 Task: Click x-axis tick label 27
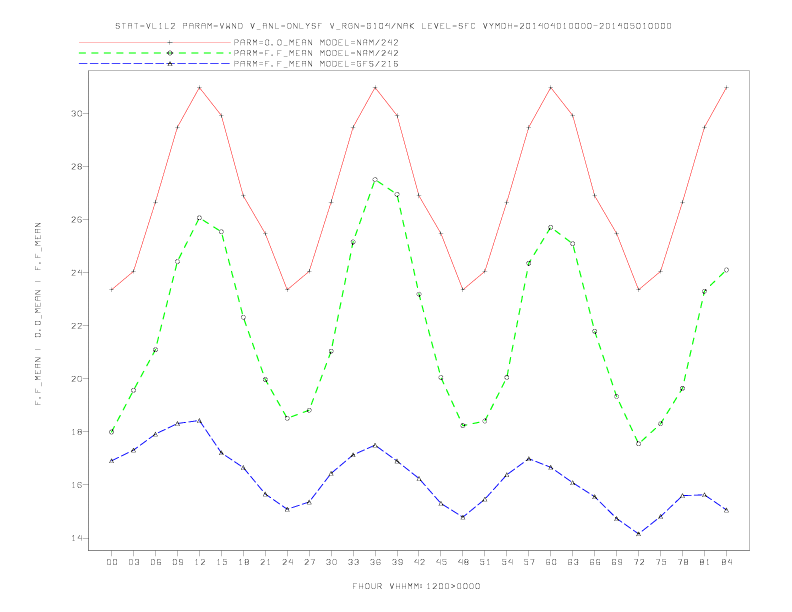[309, 562]
